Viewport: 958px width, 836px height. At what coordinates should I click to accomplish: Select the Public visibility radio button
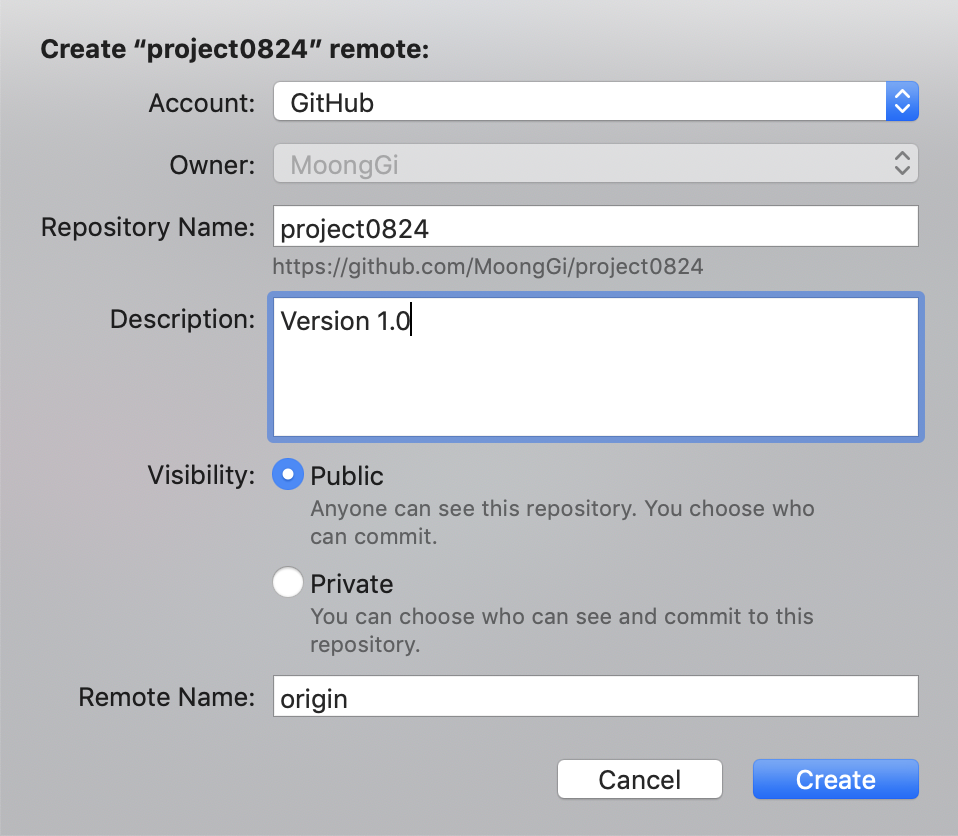[288, 474]
